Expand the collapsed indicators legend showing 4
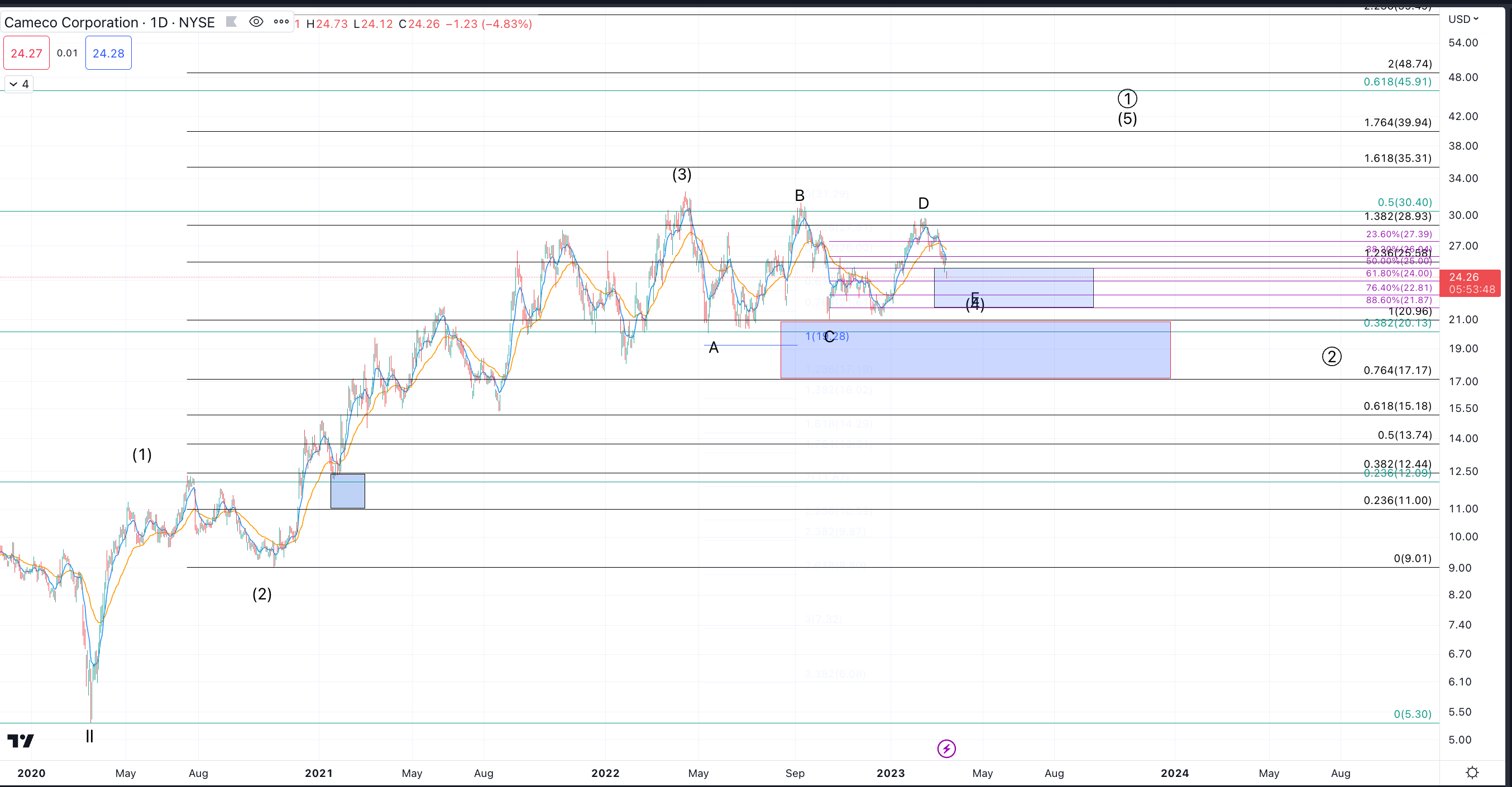Viewport: 1512px width, 787px height. click(x=19, y=84)
